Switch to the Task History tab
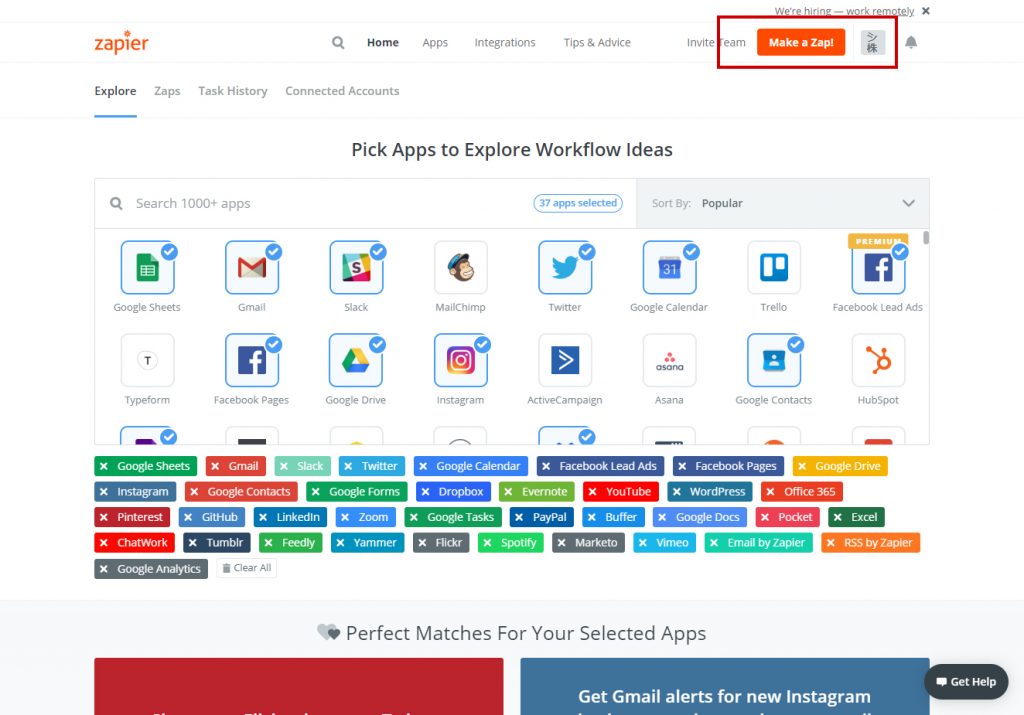Screen dimensions: 1024x715 (x=232, y=91)
